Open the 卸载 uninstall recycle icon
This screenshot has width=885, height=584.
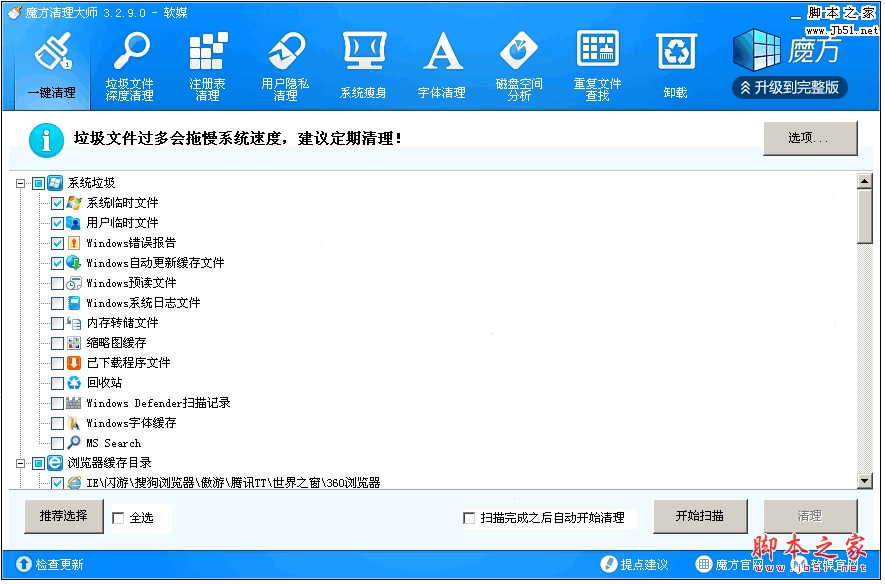coord(676,51)
